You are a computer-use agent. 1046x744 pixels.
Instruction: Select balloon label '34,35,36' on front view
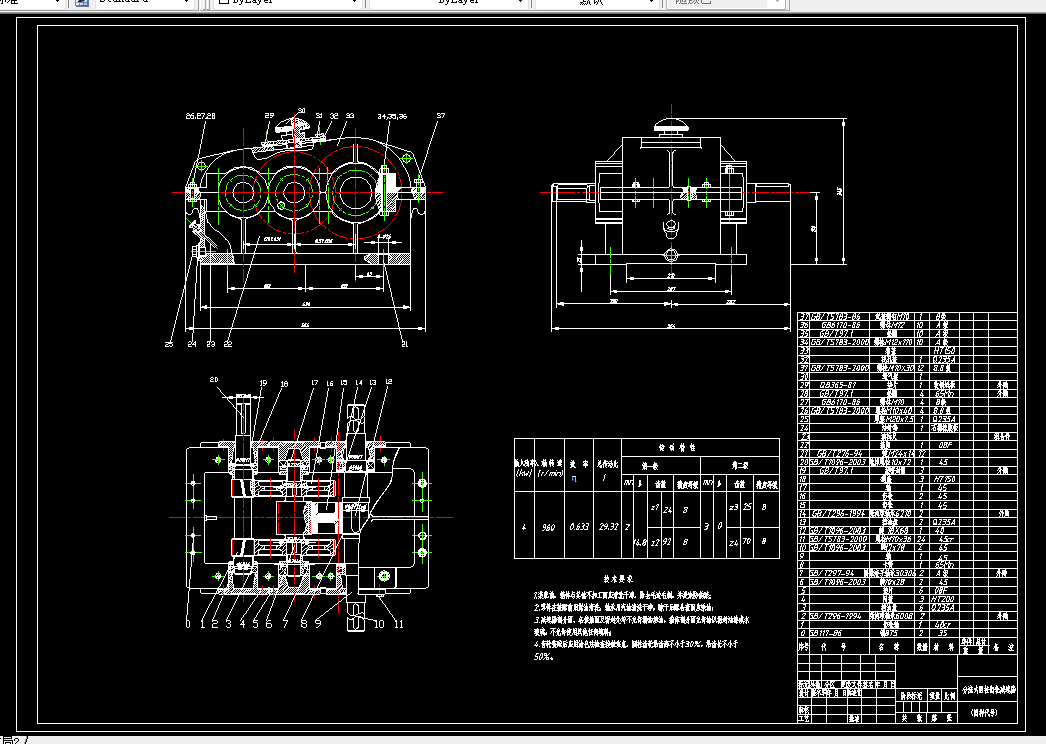click(392, 116)
